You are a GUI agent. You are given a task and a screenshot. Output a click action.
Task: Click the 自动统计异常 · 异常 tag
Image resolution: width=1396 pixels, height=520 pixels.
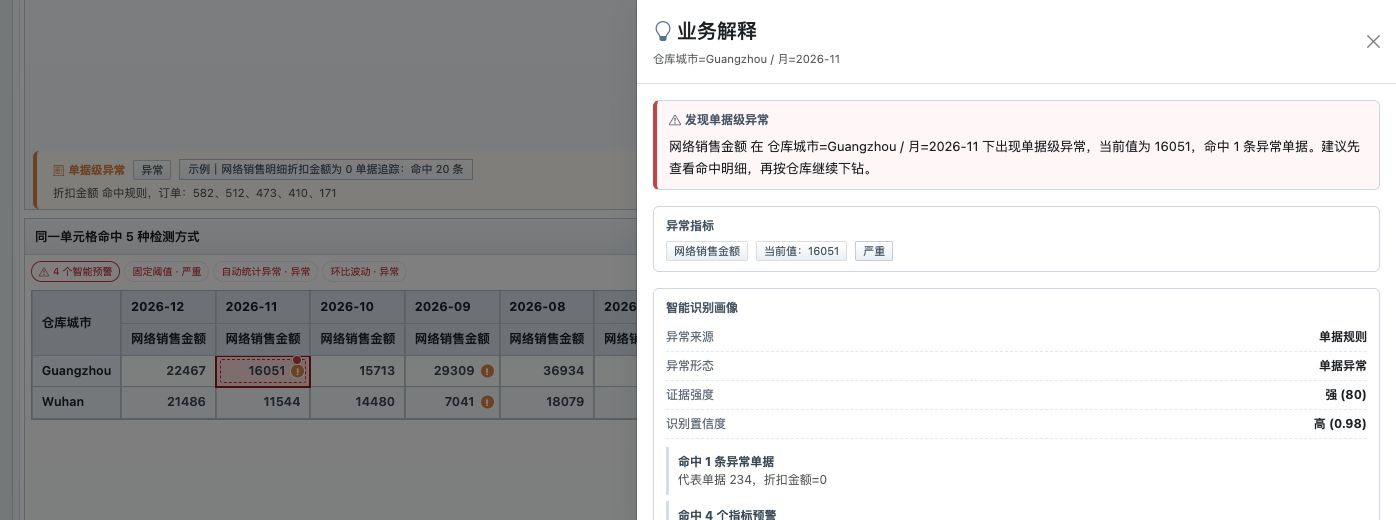pos(265,271)
